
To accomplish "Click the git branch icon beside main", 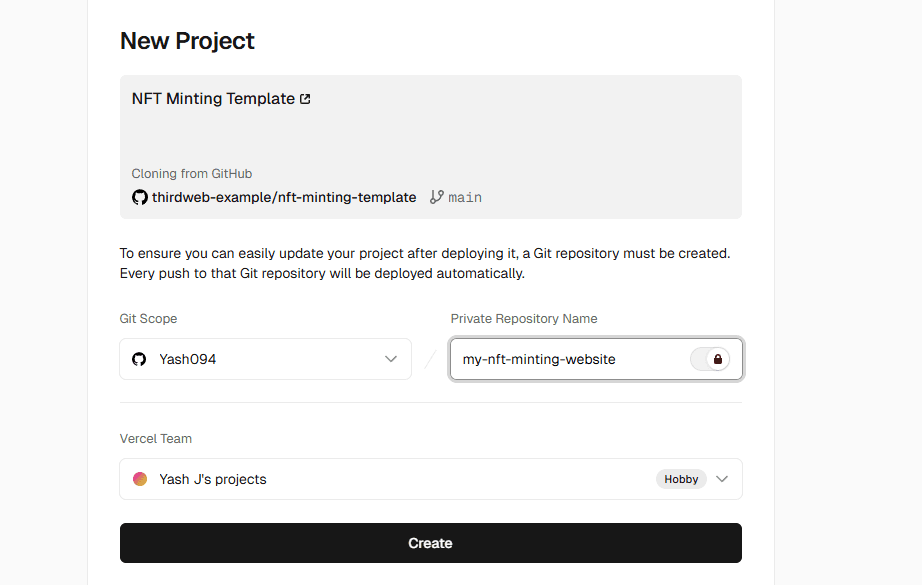I will click(x=436, y=197).
